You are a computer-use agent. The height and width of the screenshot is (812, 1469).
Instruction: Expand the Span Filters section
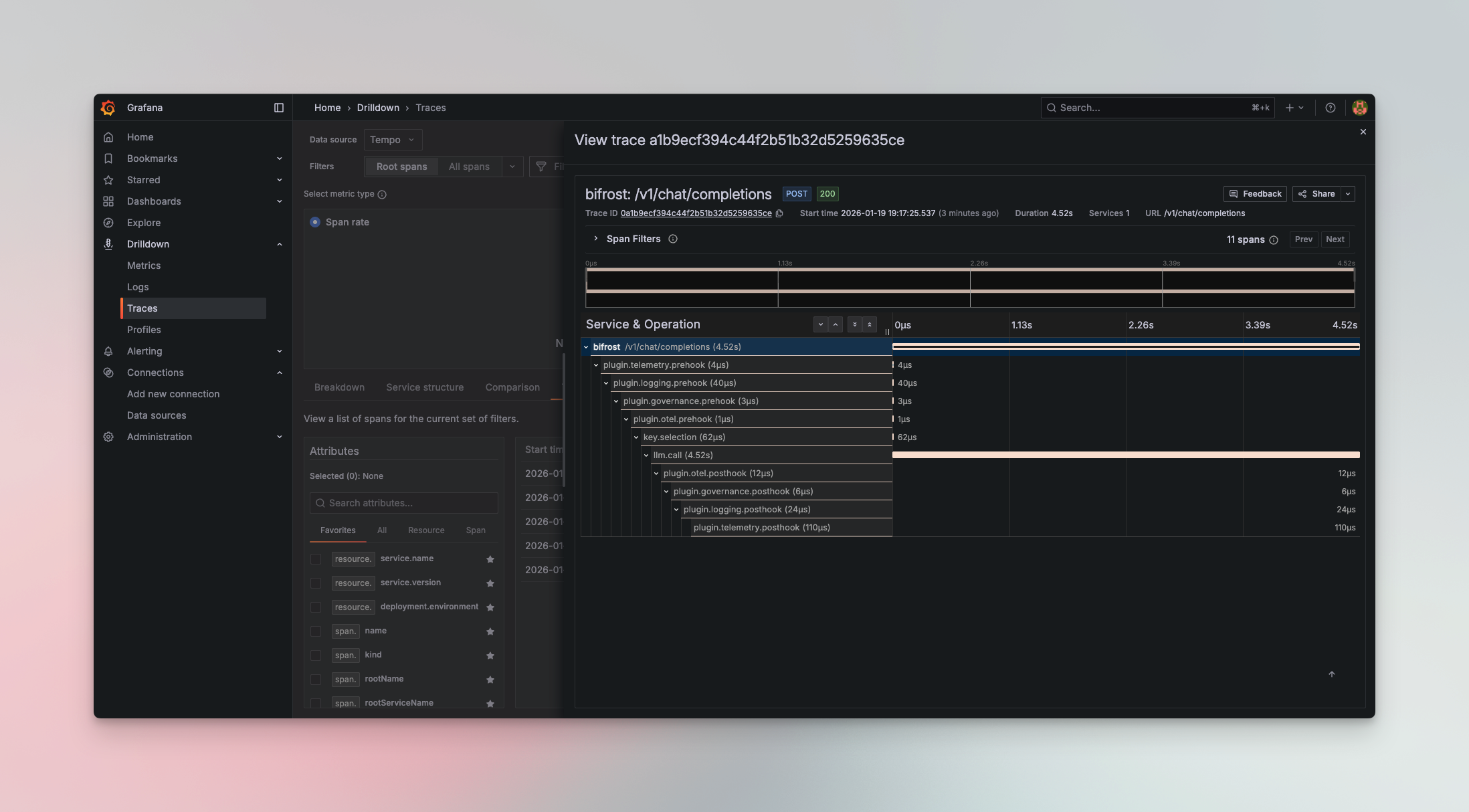[596, 239]
